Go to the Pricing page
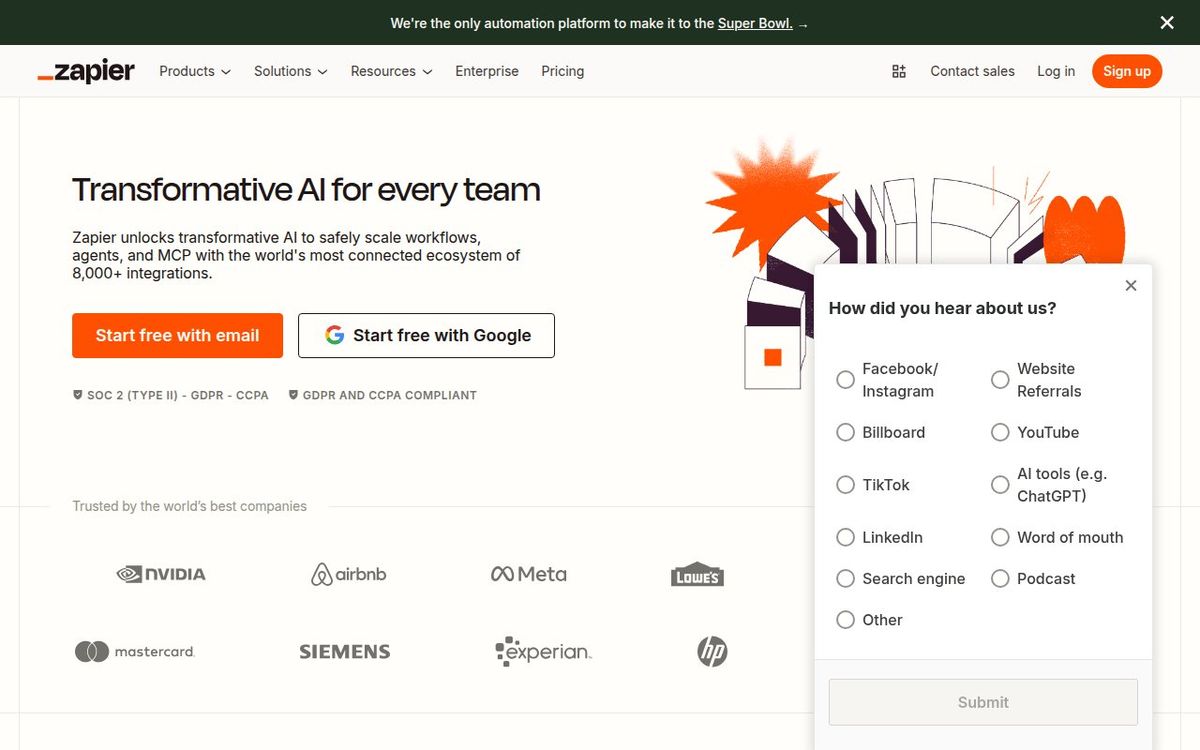Screen dimensions: 1200x750 click(x=562, y=71)
